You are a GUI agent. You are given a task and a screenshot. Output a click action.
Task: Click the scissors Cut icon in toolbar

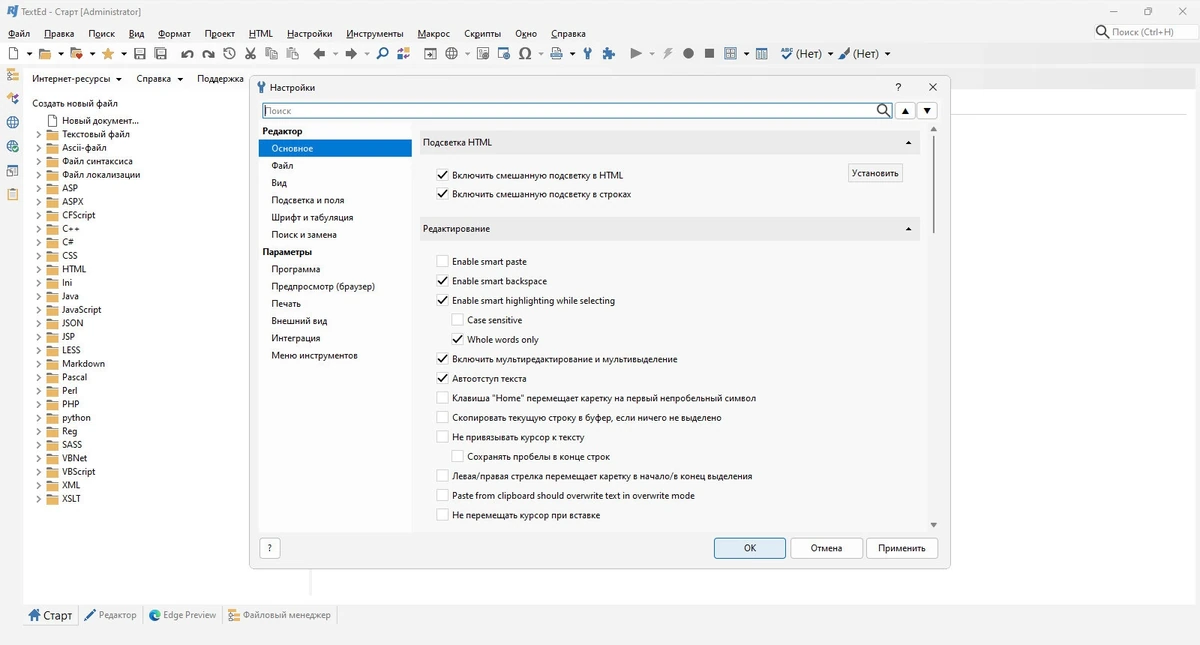[x=251, y=54]
